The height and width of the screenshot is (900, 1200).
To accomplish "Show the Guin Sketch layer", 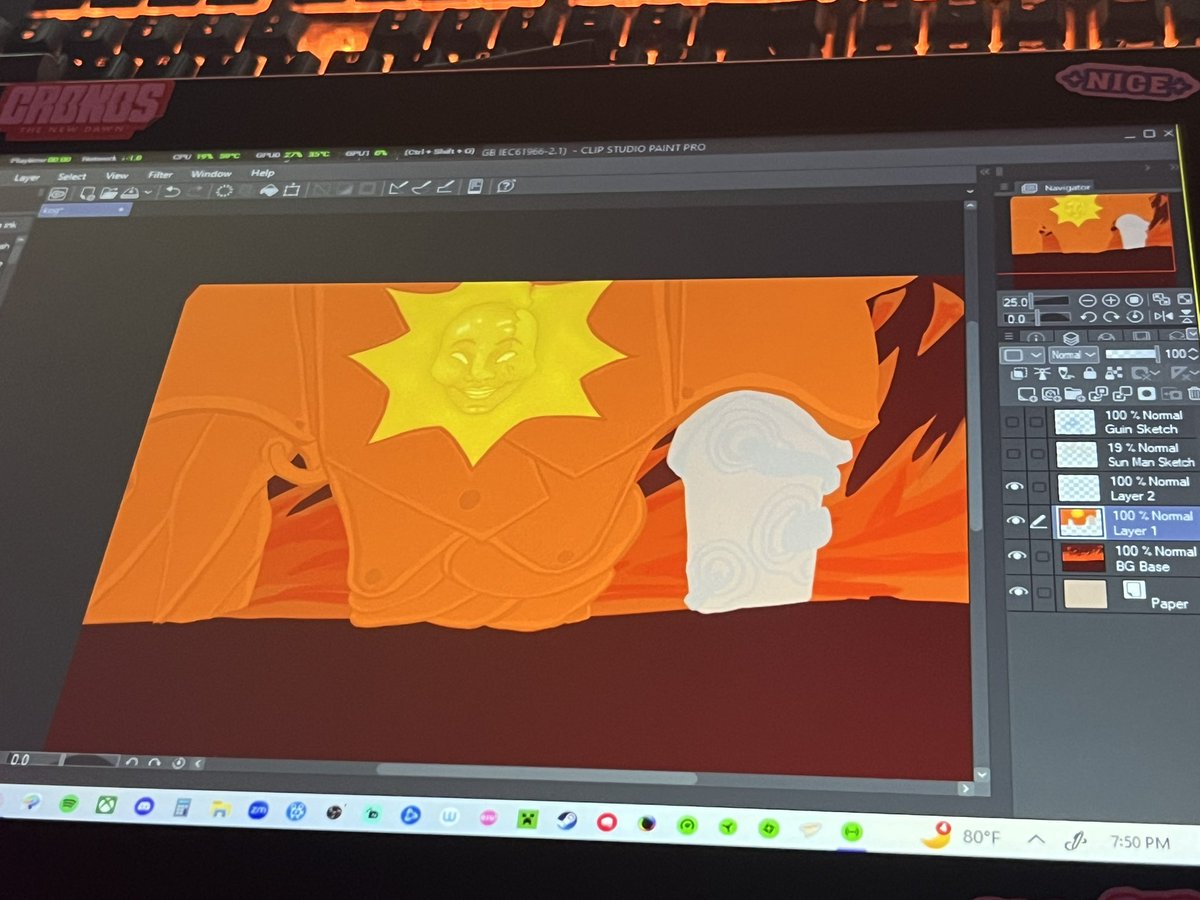I will 1013,421.
